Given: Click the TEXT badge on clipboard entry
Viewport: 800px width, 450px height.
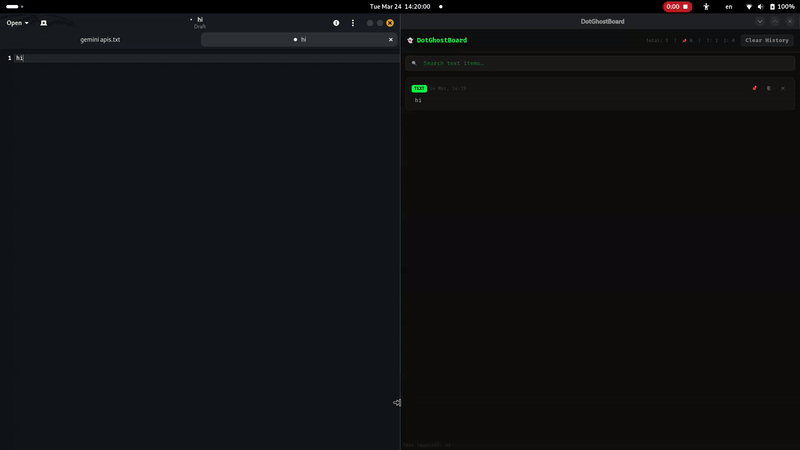Looking at the screenshot, I should (x=419, y=88).
